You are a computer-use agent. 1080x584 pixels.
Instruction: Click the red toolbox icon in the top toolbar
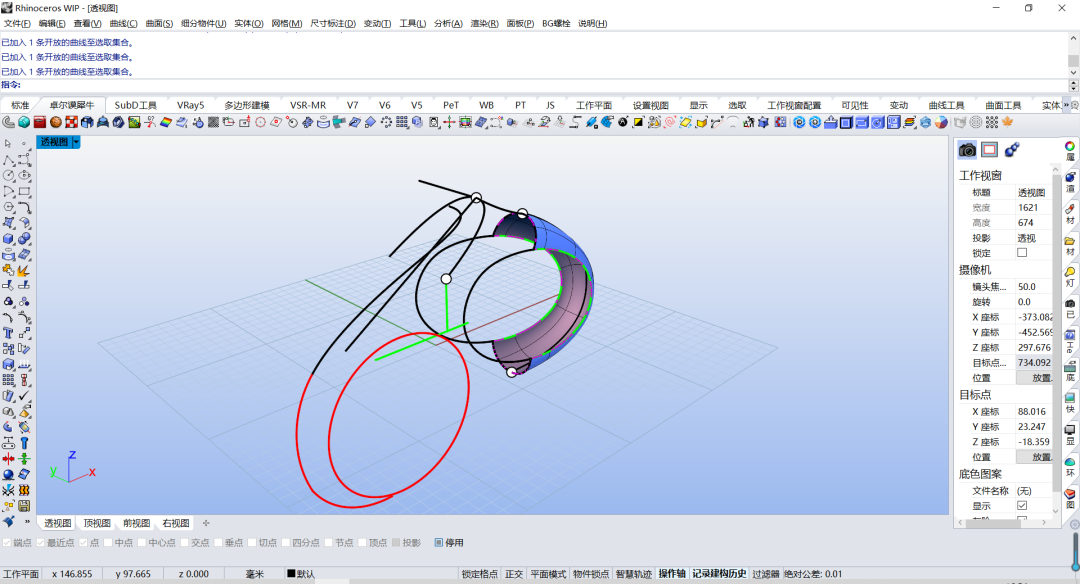[40, 123]
